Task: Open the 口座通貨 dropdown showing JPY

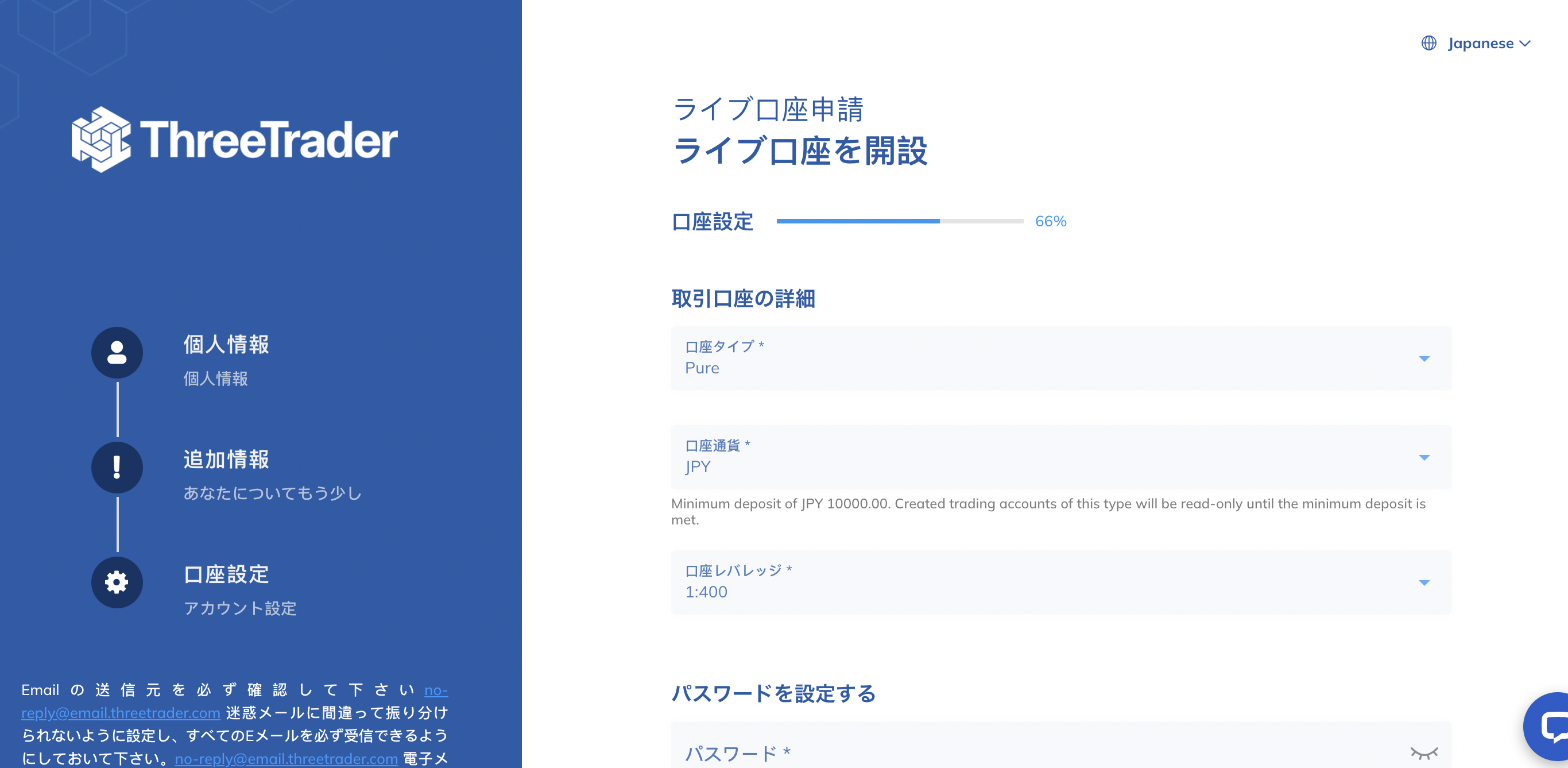Action: coord(1061,457)
